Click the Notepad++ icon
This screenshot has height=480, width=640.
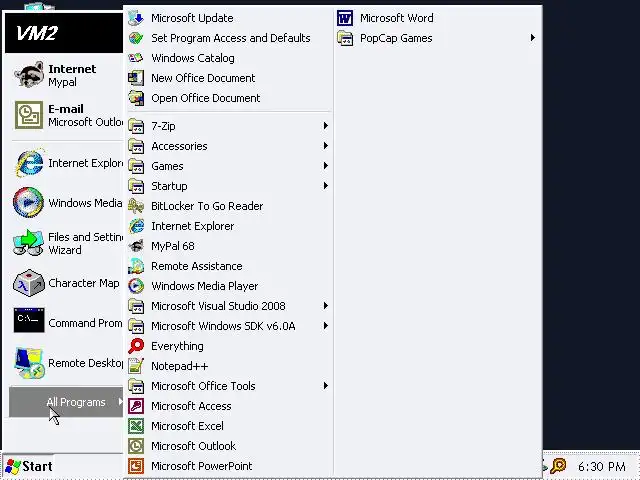[x=136, y=366]
